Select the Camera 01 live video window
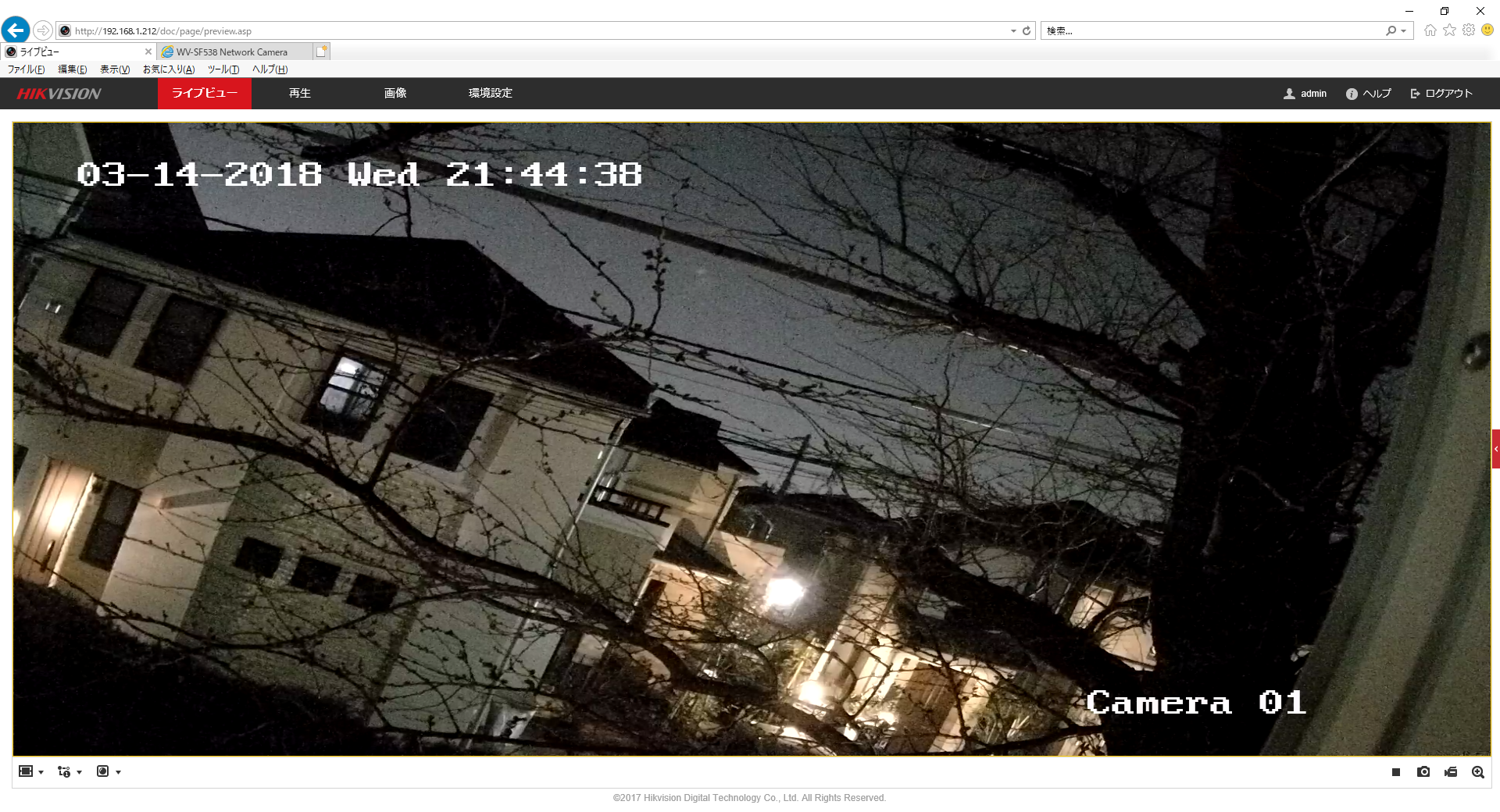The image size is (1500, 812). coord(752,439)
